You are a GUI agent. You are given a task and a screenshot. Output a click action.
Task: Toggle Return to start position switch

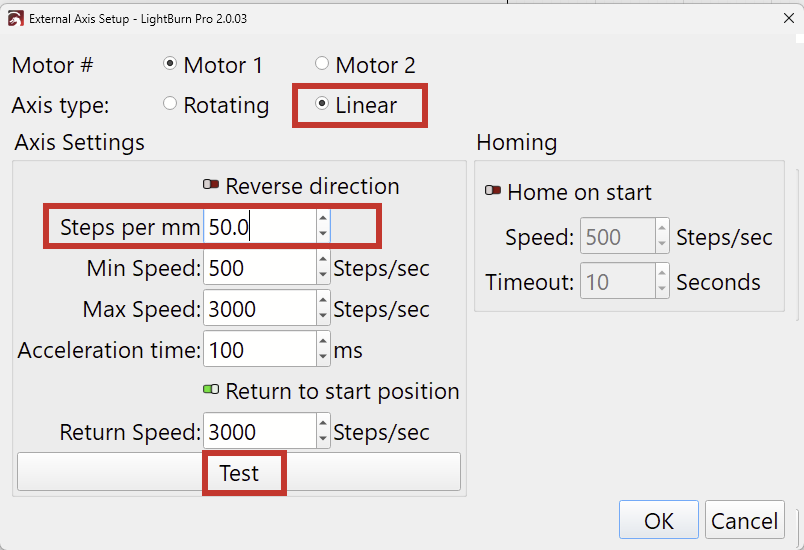(211, 391)
